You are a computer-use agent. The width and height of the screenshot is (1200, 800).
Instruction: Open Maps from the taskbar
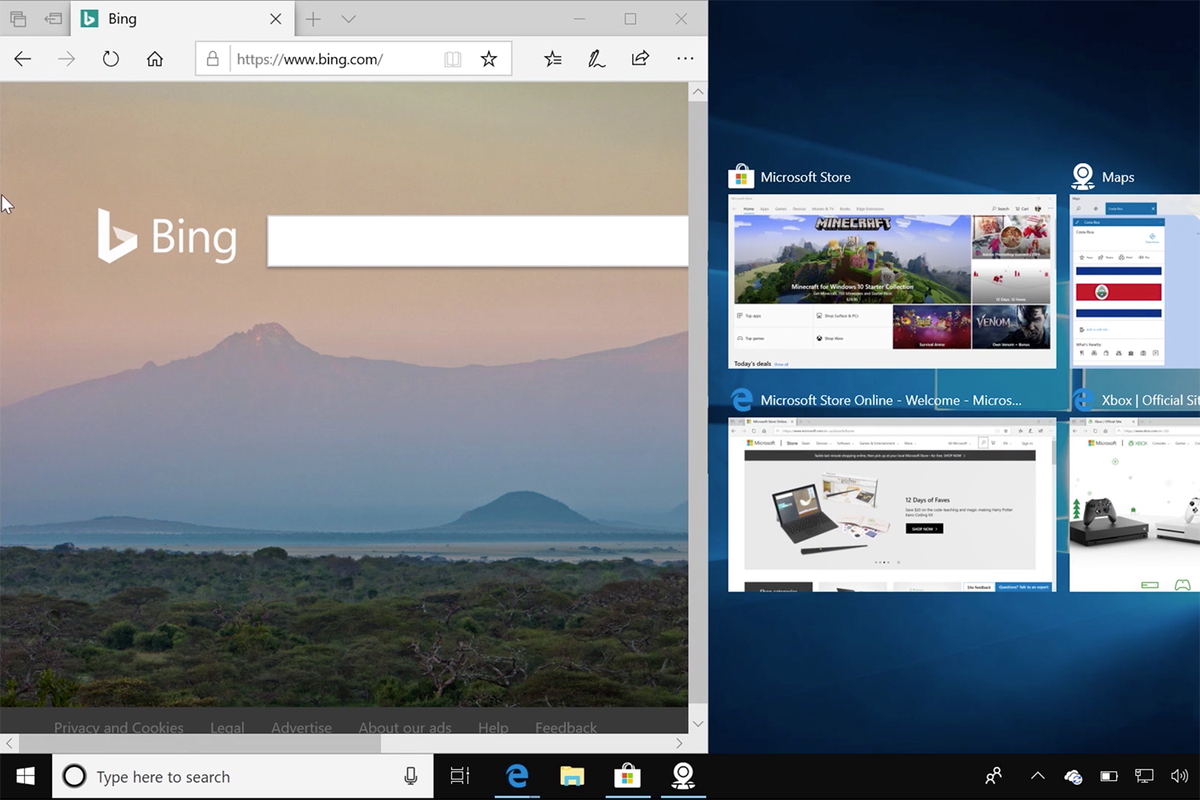(x=682, y=777)
